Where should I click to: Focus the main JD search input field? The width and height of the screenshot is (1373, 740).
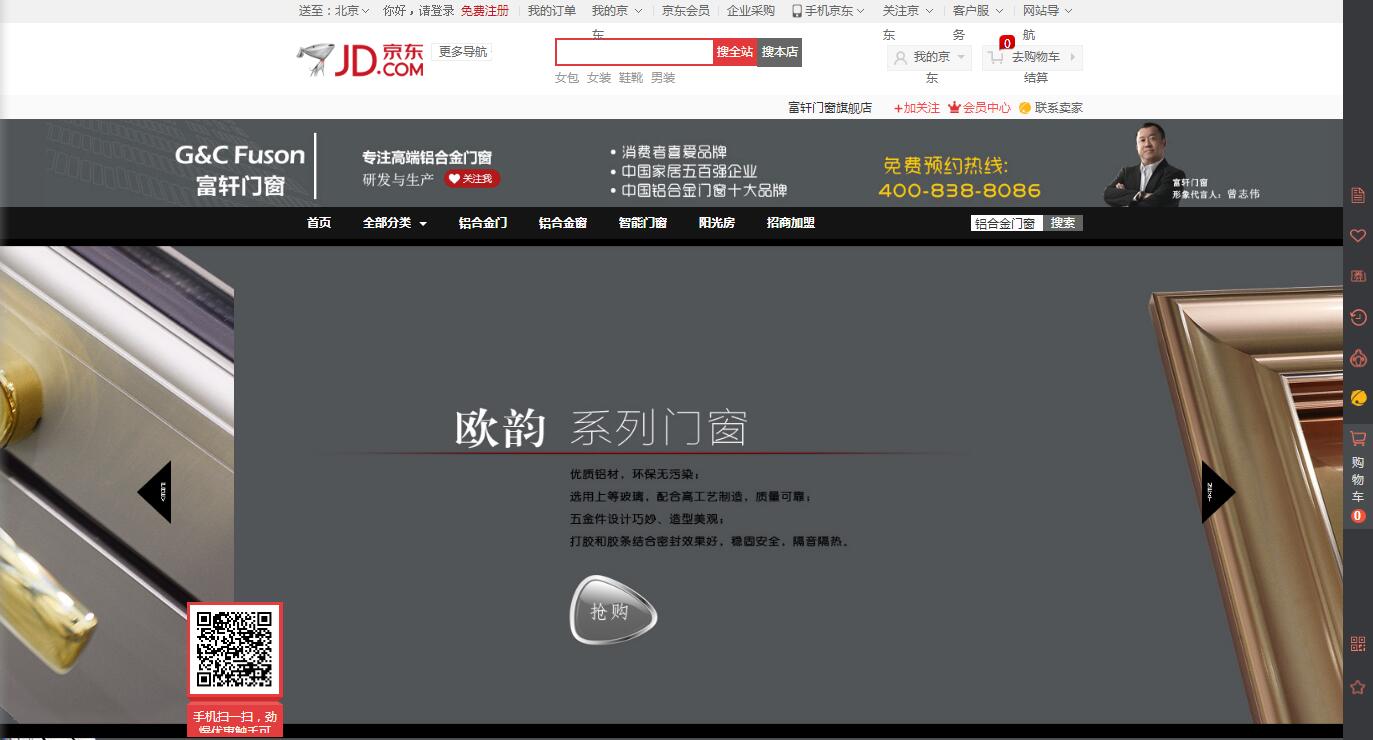(634, 52)
